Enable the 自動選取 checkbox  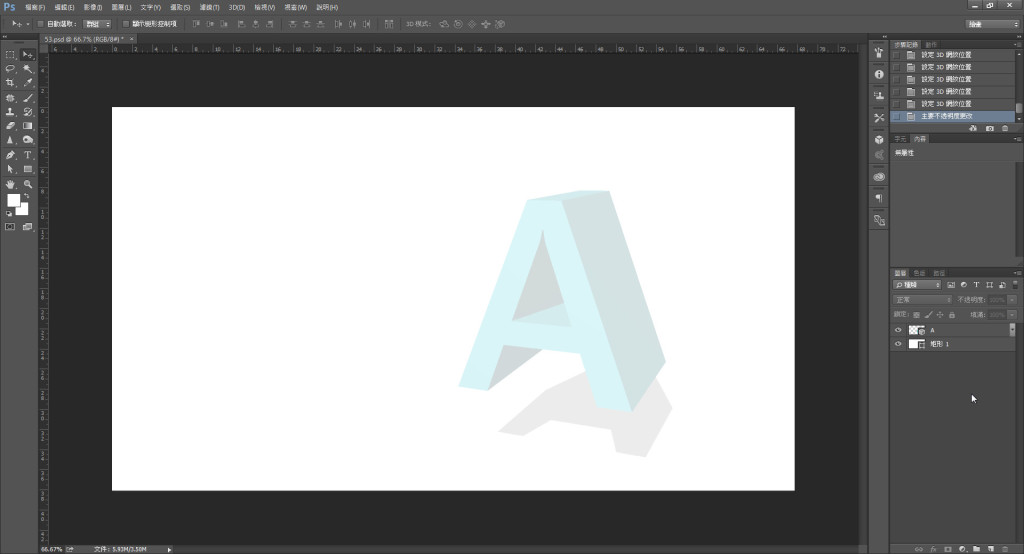coord(40,23)
